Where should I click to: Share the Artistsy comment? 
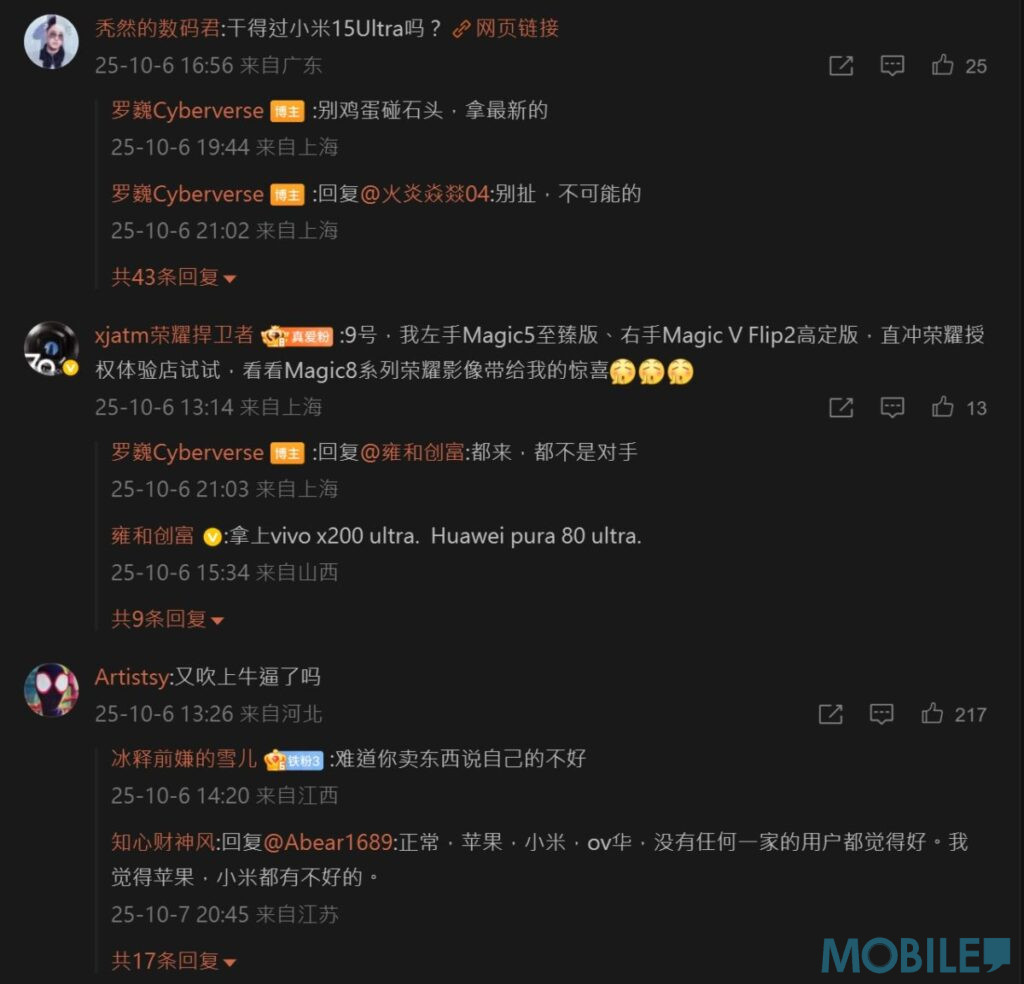pos(831,714)
